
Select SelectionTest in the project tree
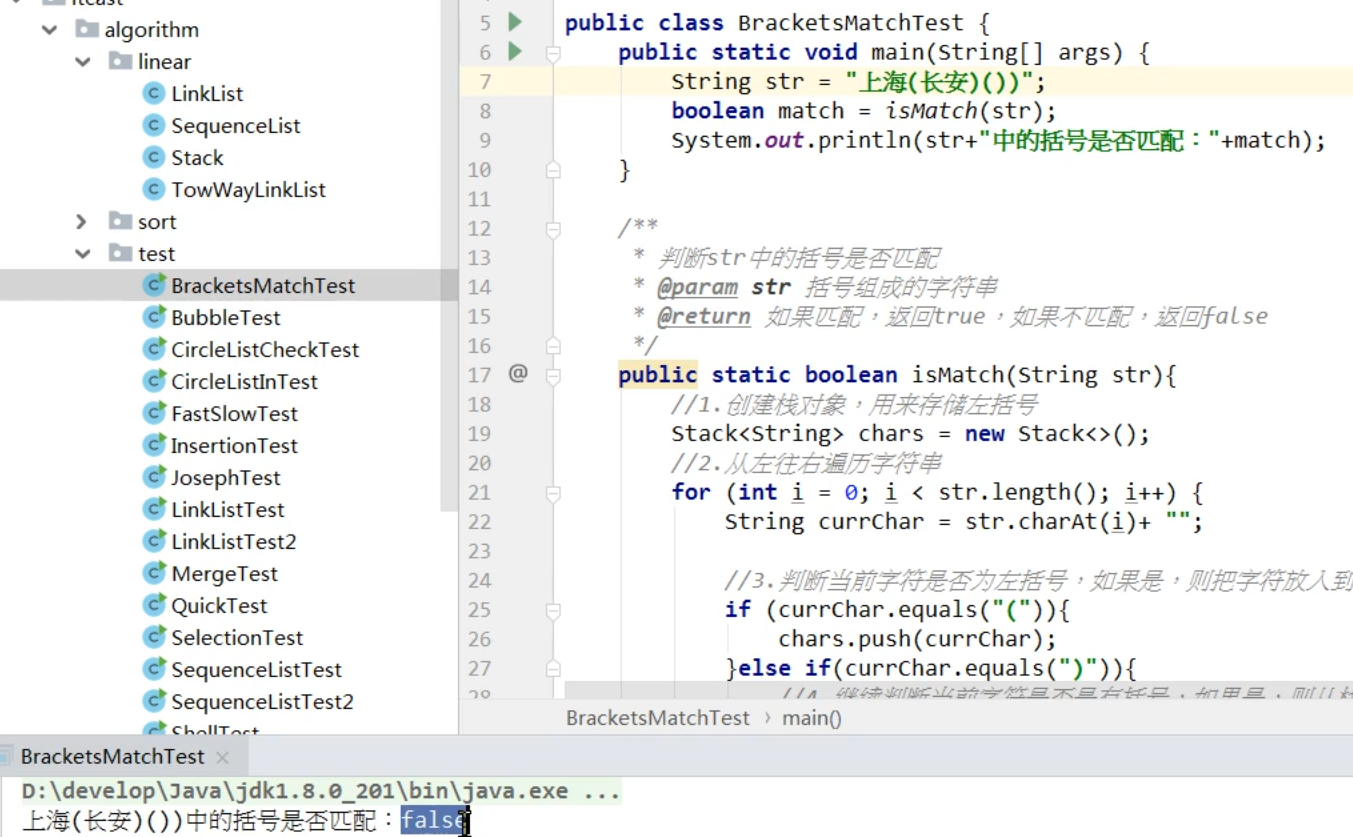(237, 637)
